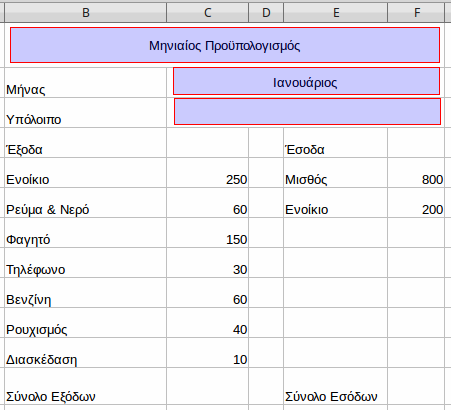Click the Φαγητό value 150 cell
Screen dimensions: 451x410
208,233
